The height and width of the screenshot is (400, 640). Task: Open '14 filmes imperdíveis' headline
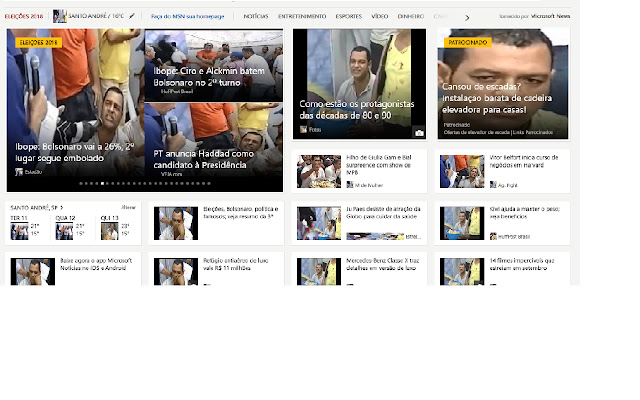point(522,264)
